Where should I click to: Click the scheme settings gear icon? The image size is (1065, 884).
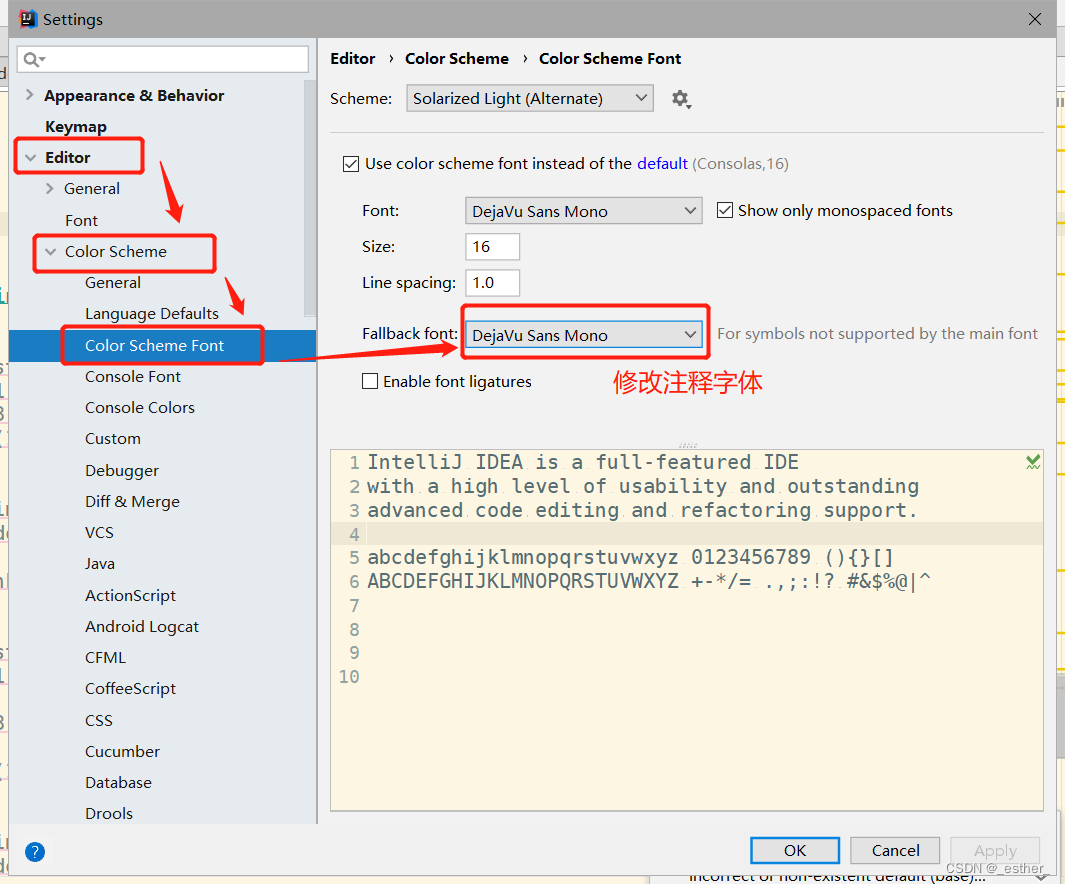point(681,99)
